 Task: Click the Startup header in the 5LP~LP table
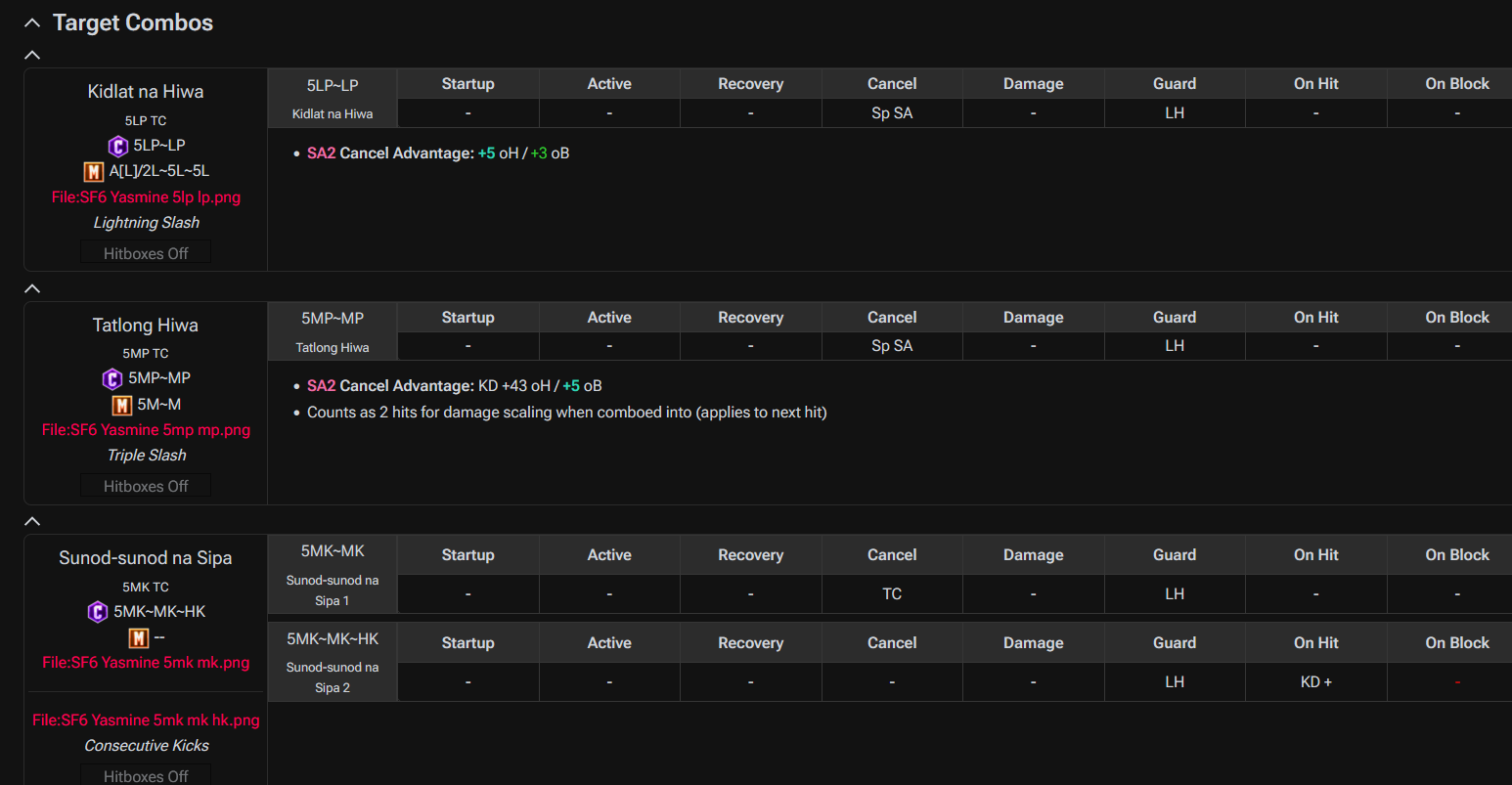tap(468, 84)
